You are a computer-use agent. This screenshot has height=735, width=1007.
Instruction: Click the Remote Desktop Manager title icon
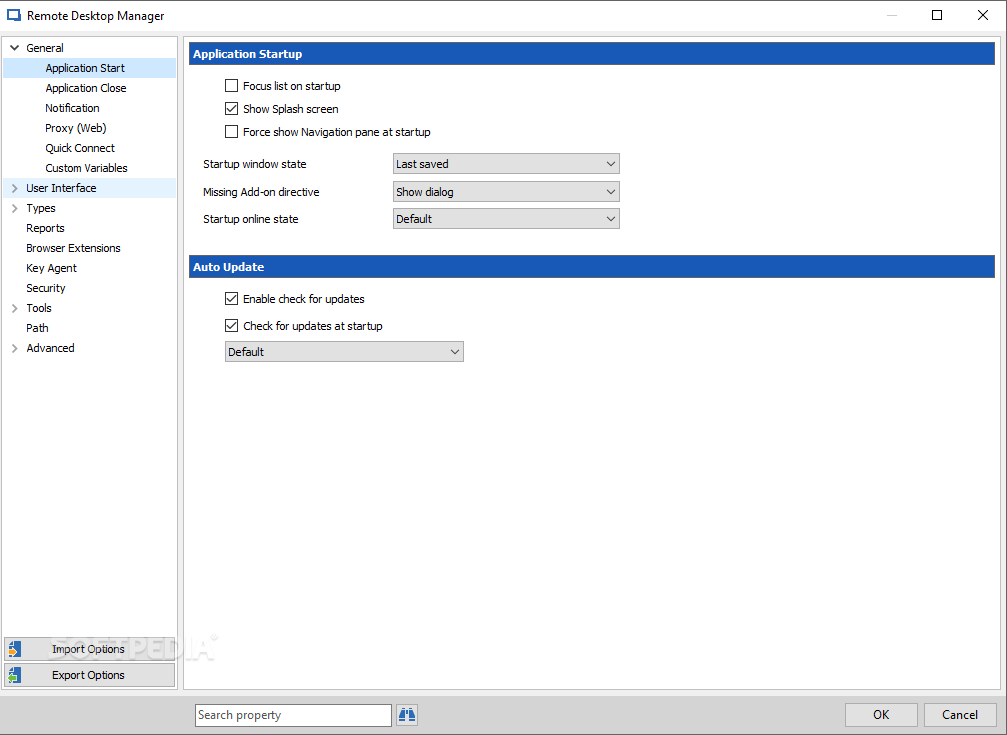click(x=13, y=15)
